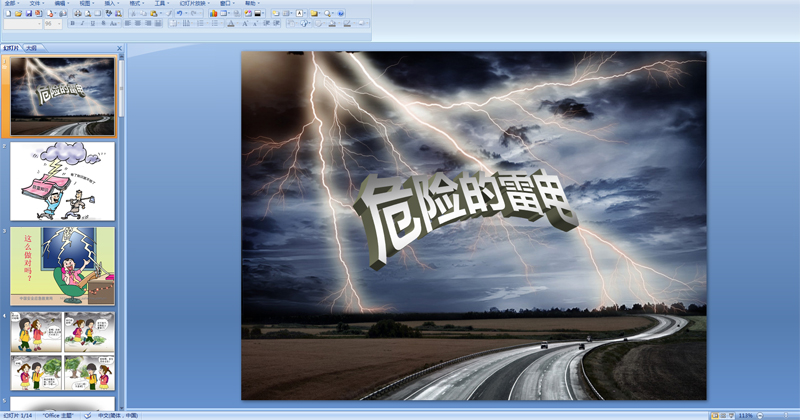Increase font size with larger A icon

tap(245, 23)
